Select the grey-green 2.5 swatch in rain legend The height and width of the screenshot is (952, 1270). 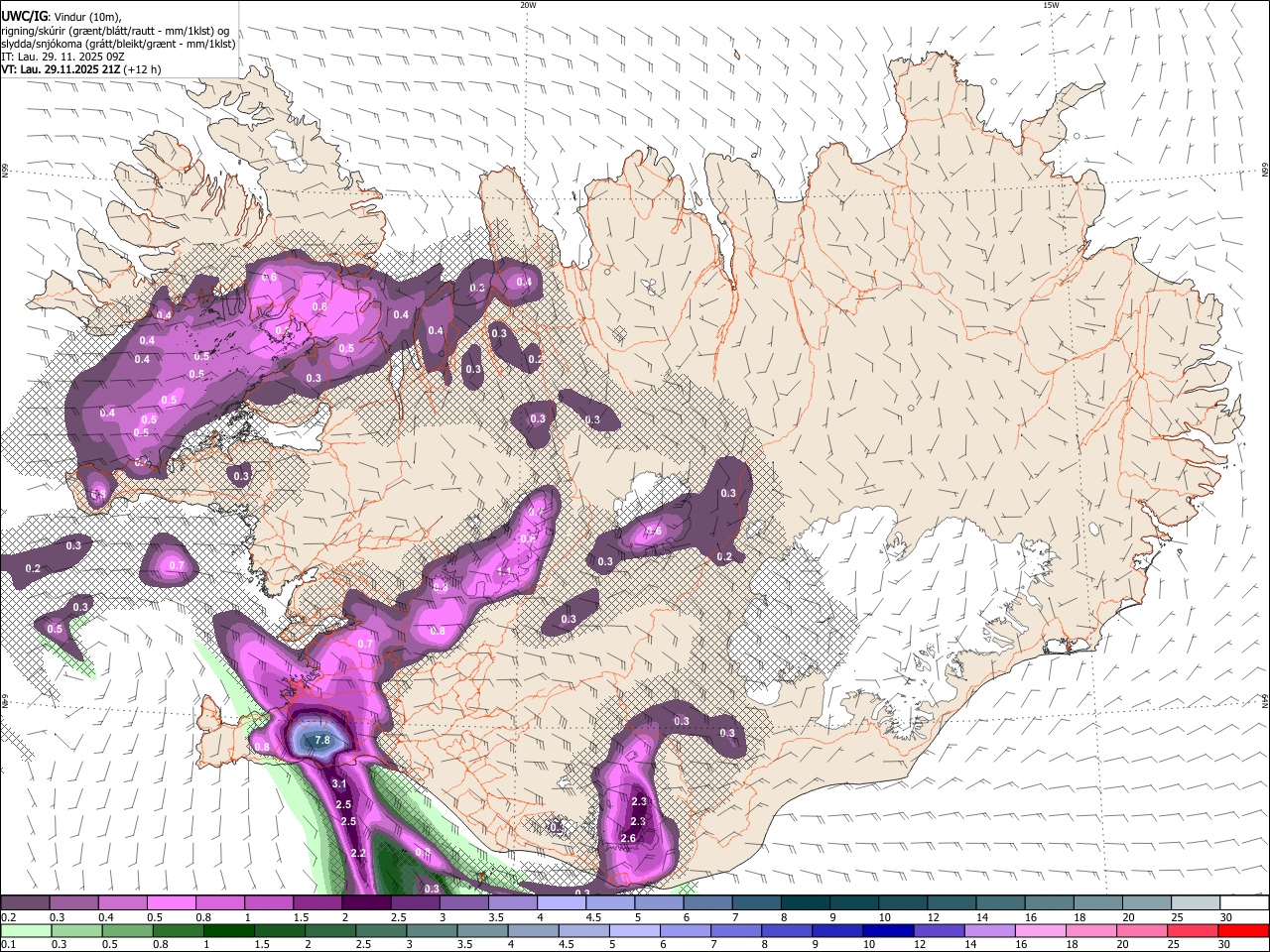[x=381, y=930]
